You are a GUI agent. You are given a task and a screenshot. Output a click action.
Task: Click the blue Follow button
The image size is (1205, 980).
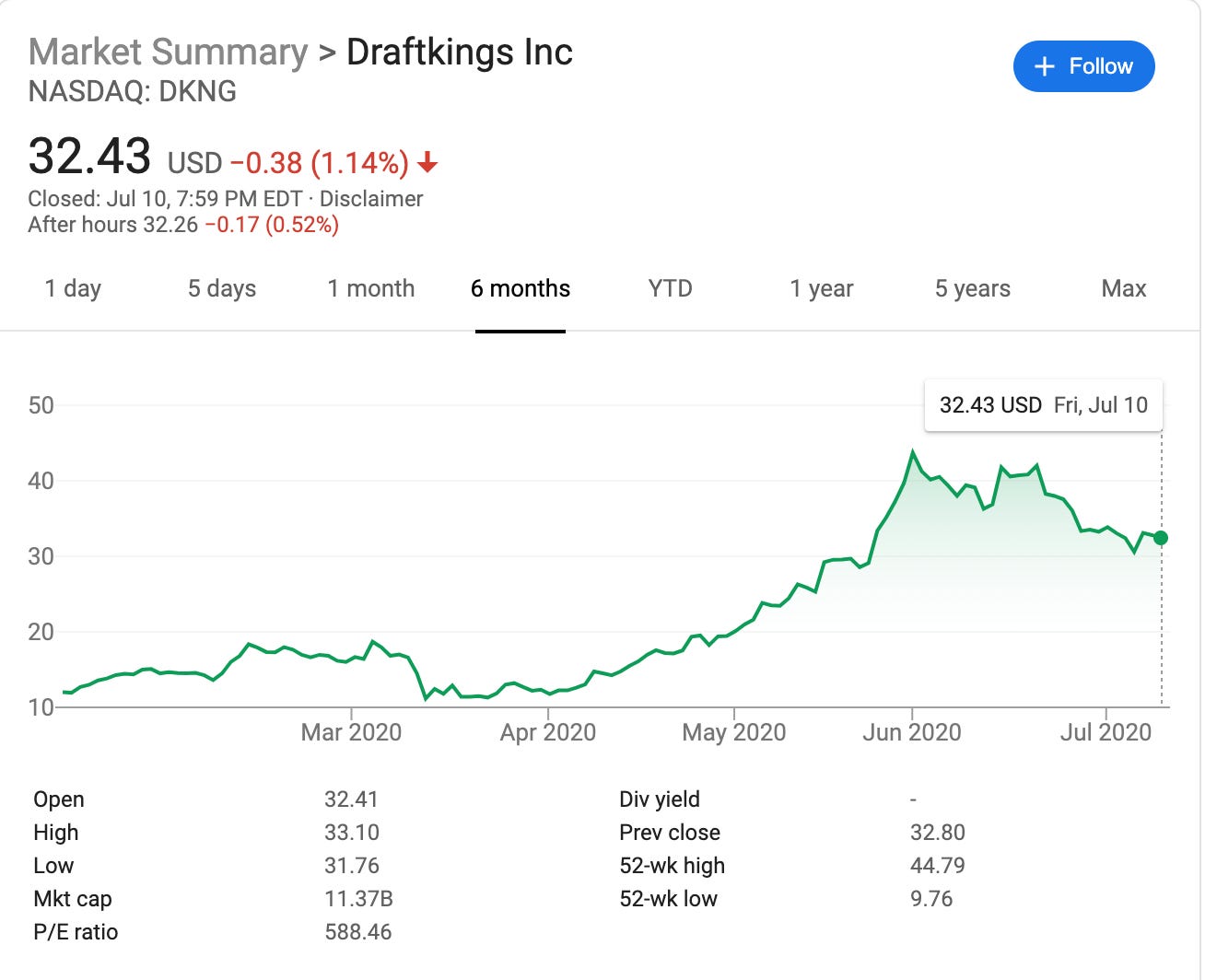pos(1083,66)
